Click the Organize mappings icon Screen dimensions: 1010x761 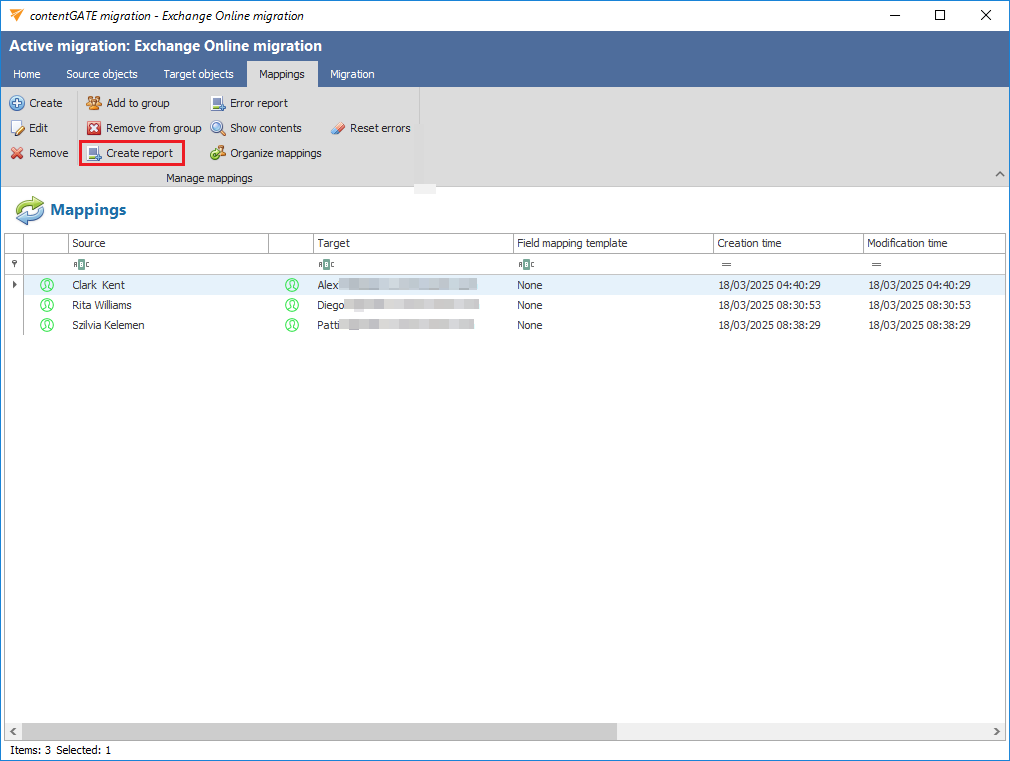[218, 153]
